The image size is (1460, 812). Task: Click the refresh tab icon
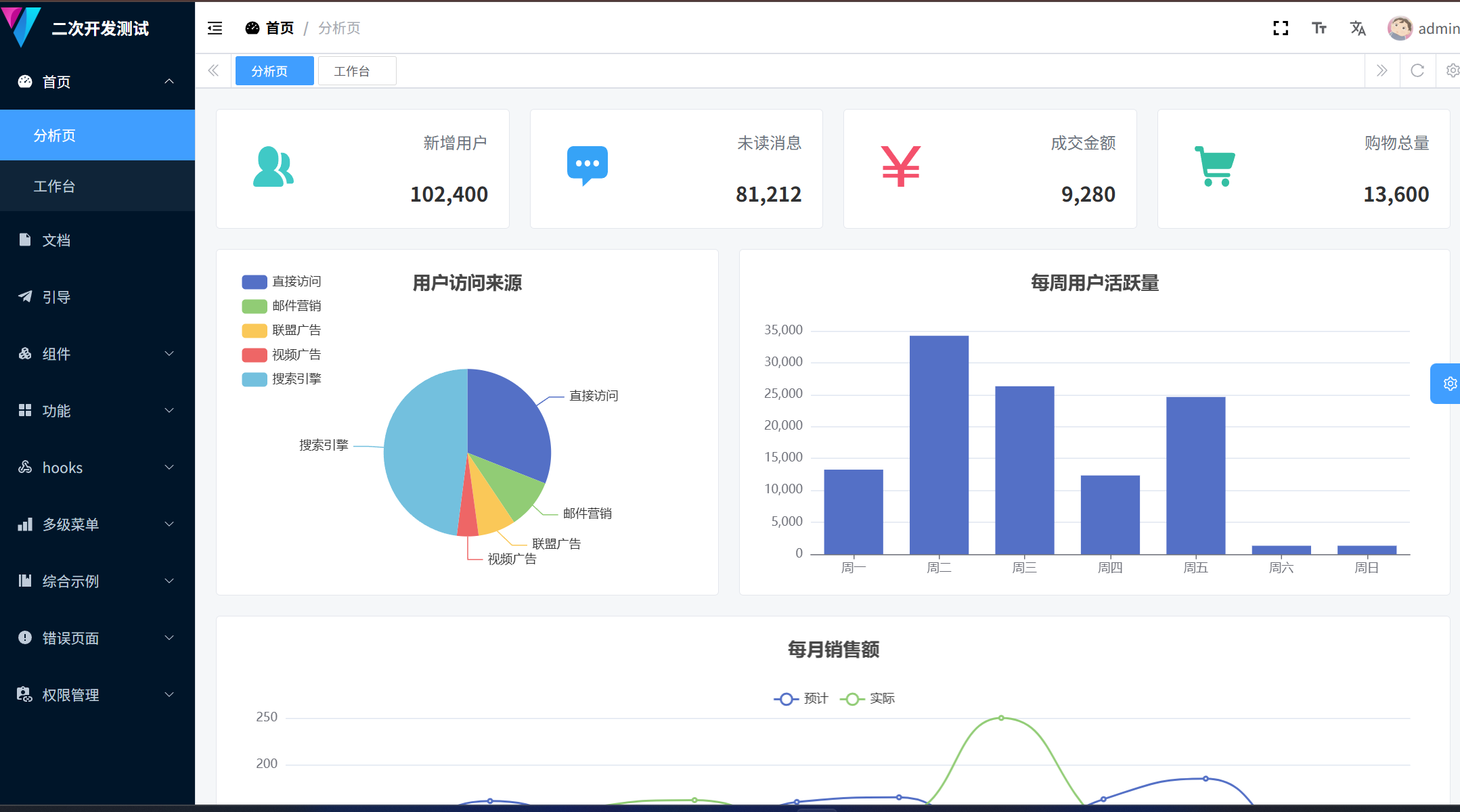pos(1417,70)
